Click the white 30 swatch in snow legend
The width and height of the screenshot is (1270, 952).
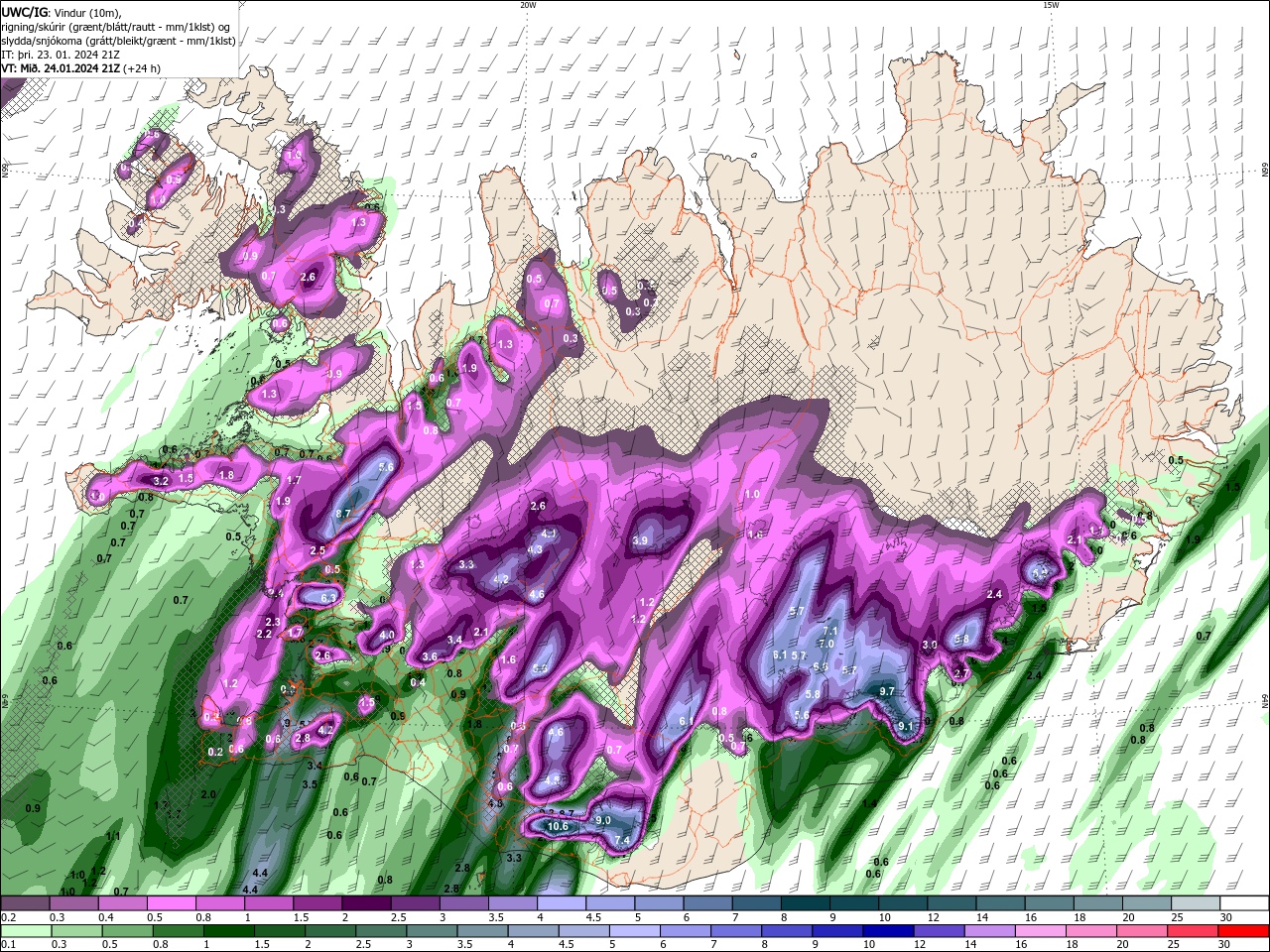(x=1244, y=903)
